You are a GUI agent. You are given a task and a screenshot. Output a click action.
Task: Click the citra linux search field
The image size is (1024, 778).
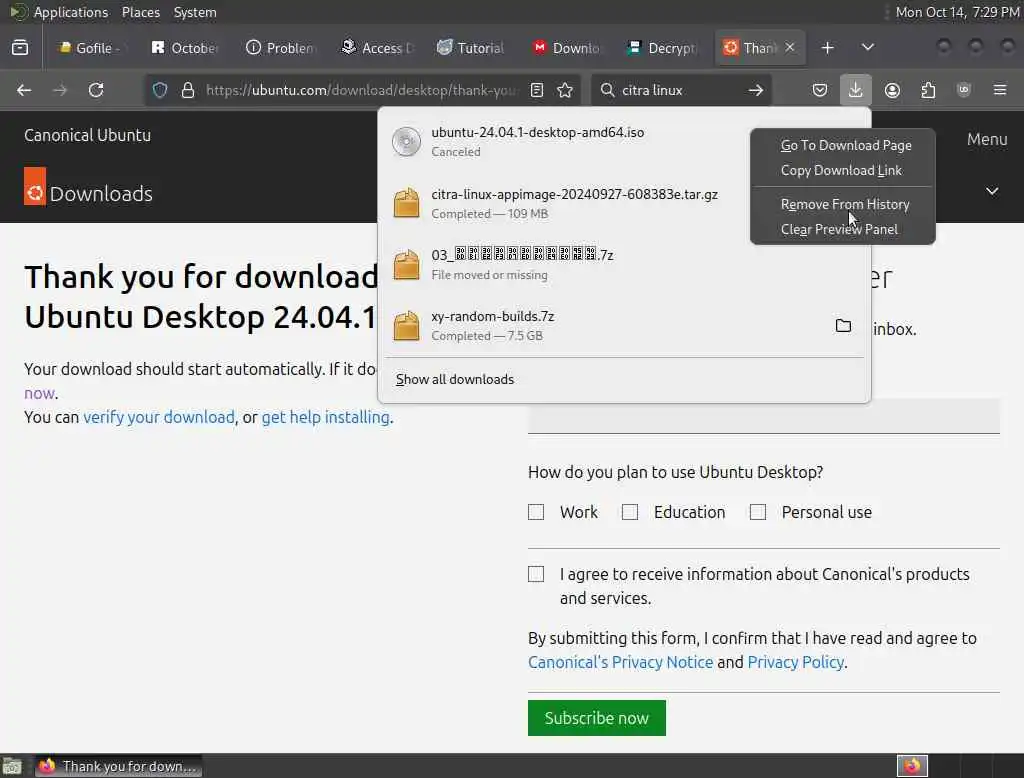(x=679, y=90)
